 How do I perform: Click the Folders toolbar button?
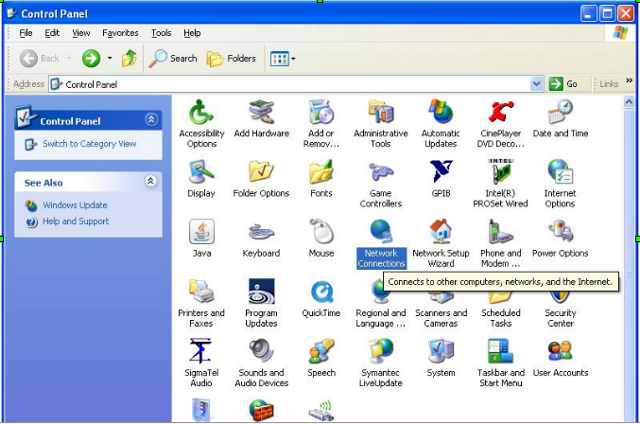click(x=231, y=59)
